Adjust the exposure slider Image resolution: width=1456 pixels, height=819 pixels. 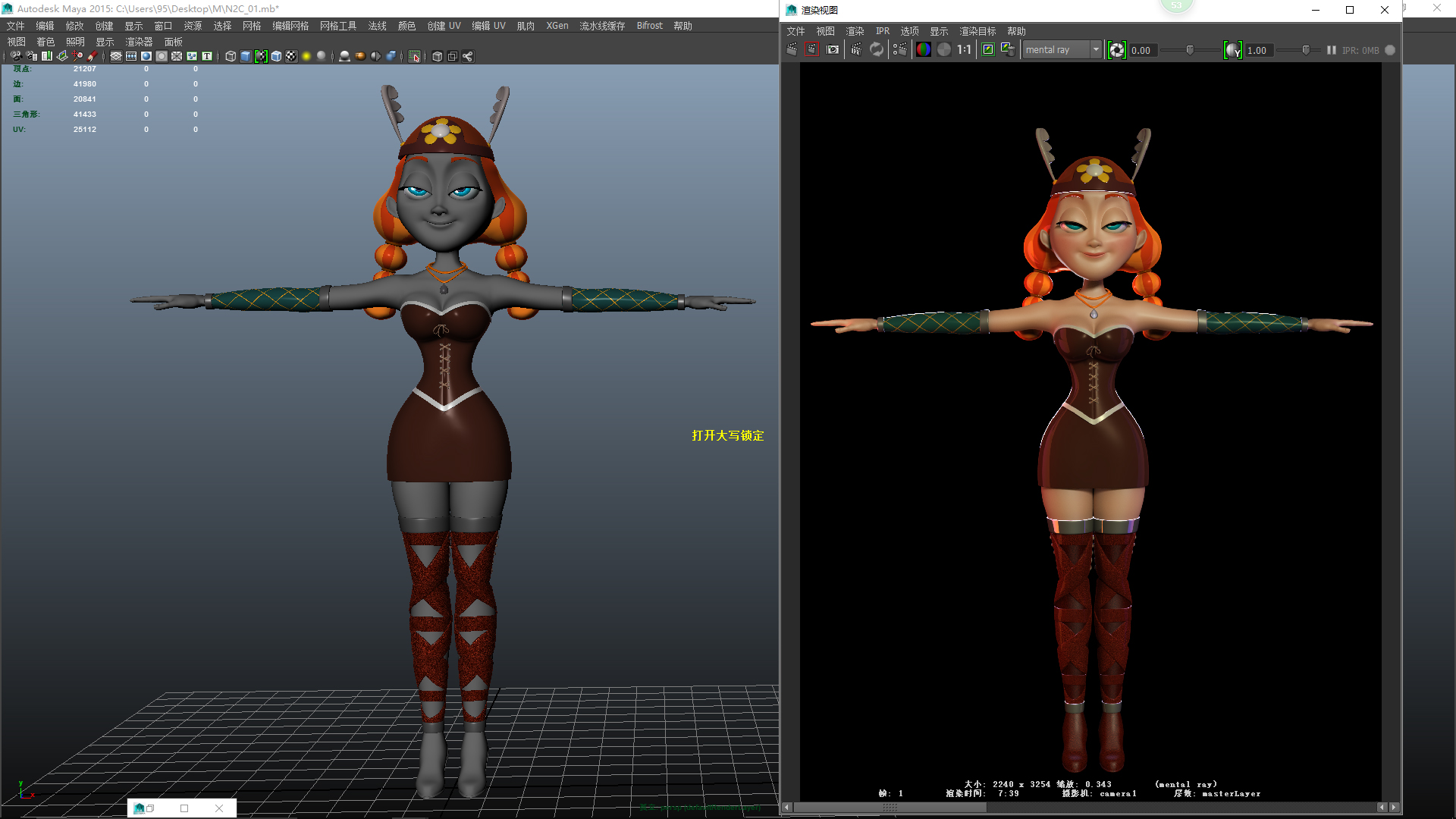[1191, 50]
